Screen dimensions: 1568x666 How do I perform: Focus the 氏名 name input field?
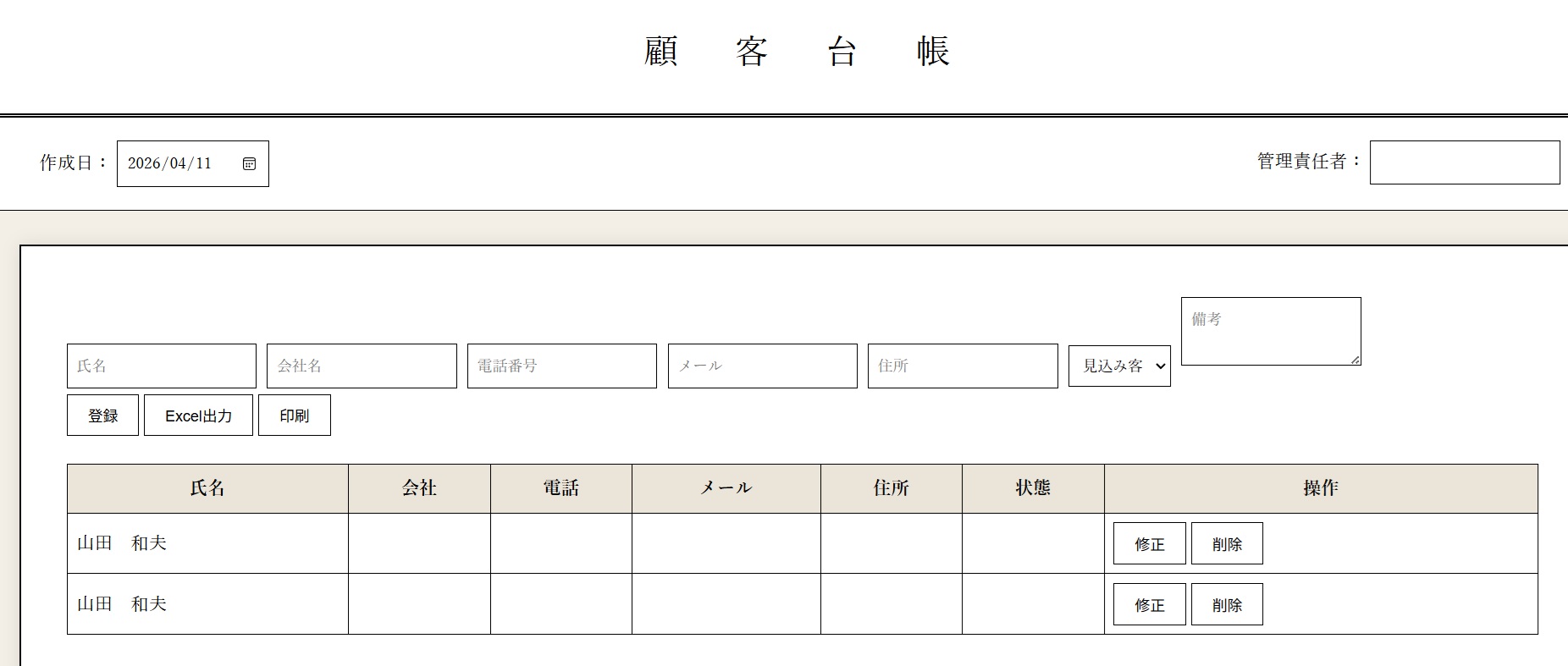click(x=161, y=366)
